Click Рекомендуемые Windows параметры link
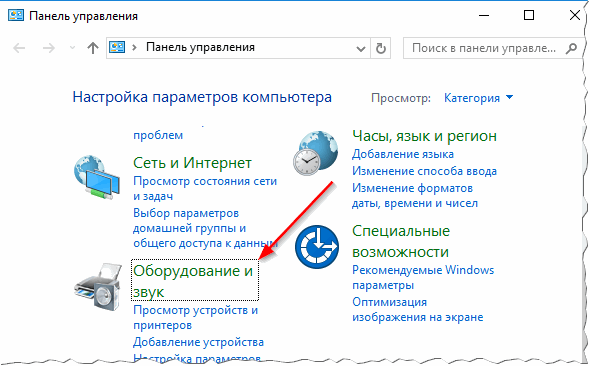Screen dimensions: 590x366 click(x=423, y=278)
